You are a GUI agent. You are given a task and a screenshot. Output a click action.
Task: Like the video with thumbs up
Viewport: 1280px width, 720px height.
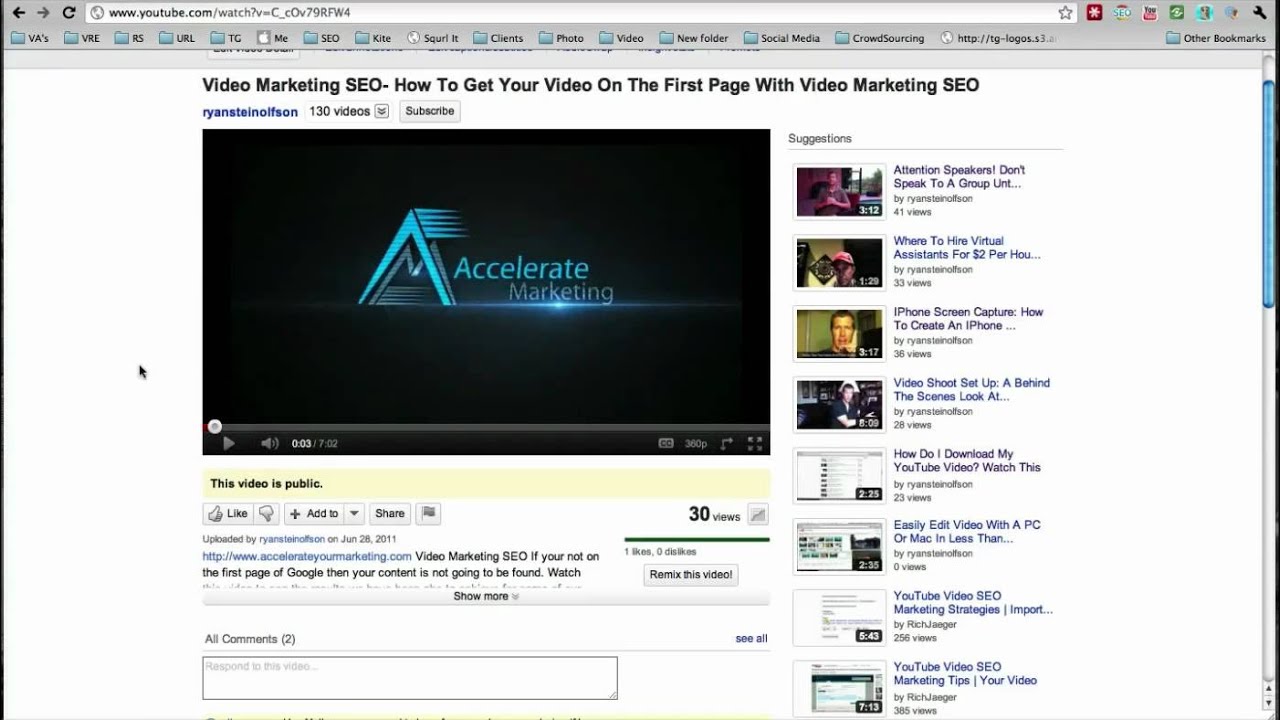coord(228,514)
